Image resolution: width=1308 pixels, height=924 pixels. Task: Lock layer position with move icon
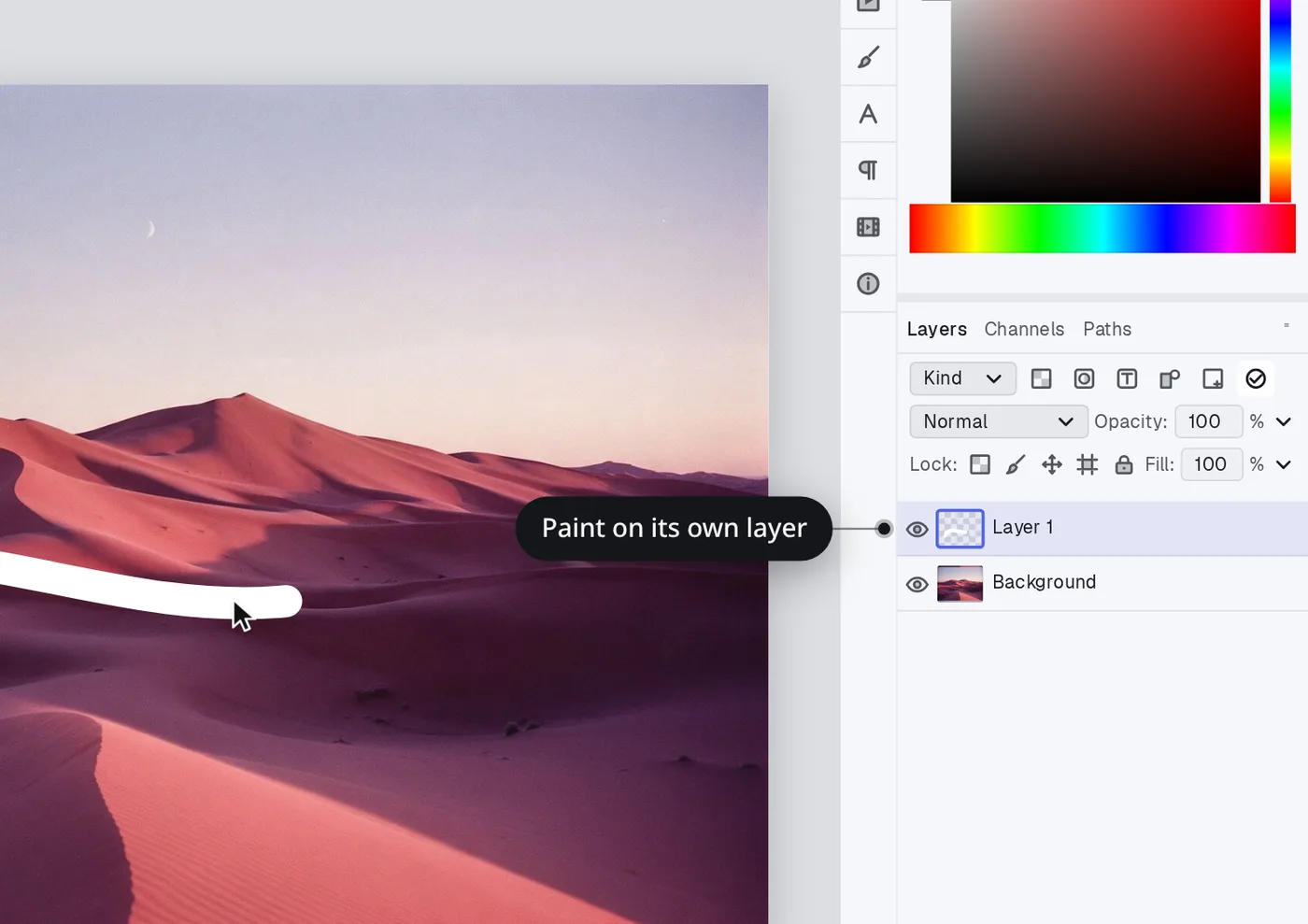click(x=1052, y=464)
